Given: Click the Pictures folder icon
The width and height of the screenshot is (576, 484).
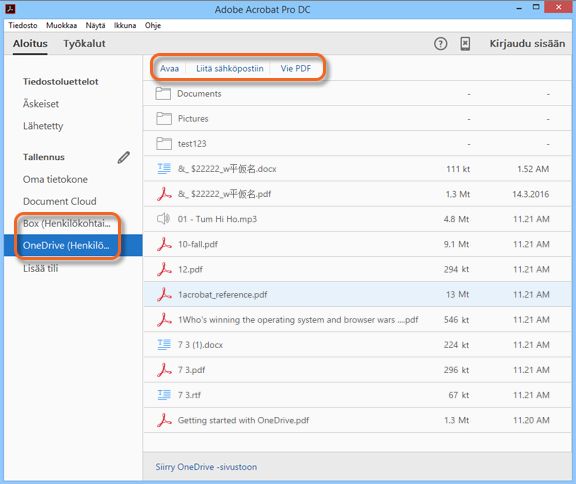Looking at the screenshot, I should coord(163,119).
